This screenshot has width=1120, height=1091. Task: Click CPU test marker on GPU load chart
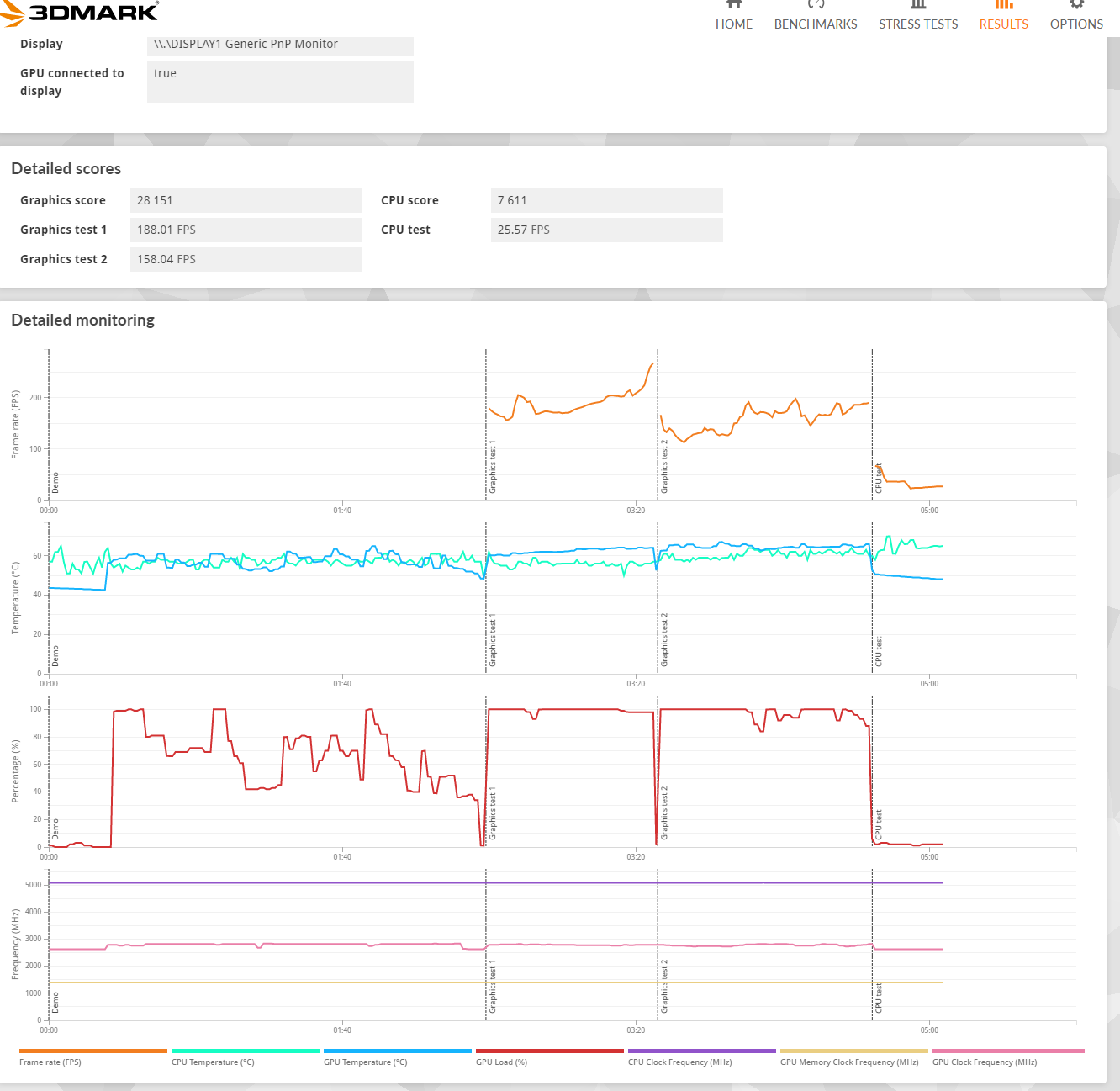coord(879,824)
